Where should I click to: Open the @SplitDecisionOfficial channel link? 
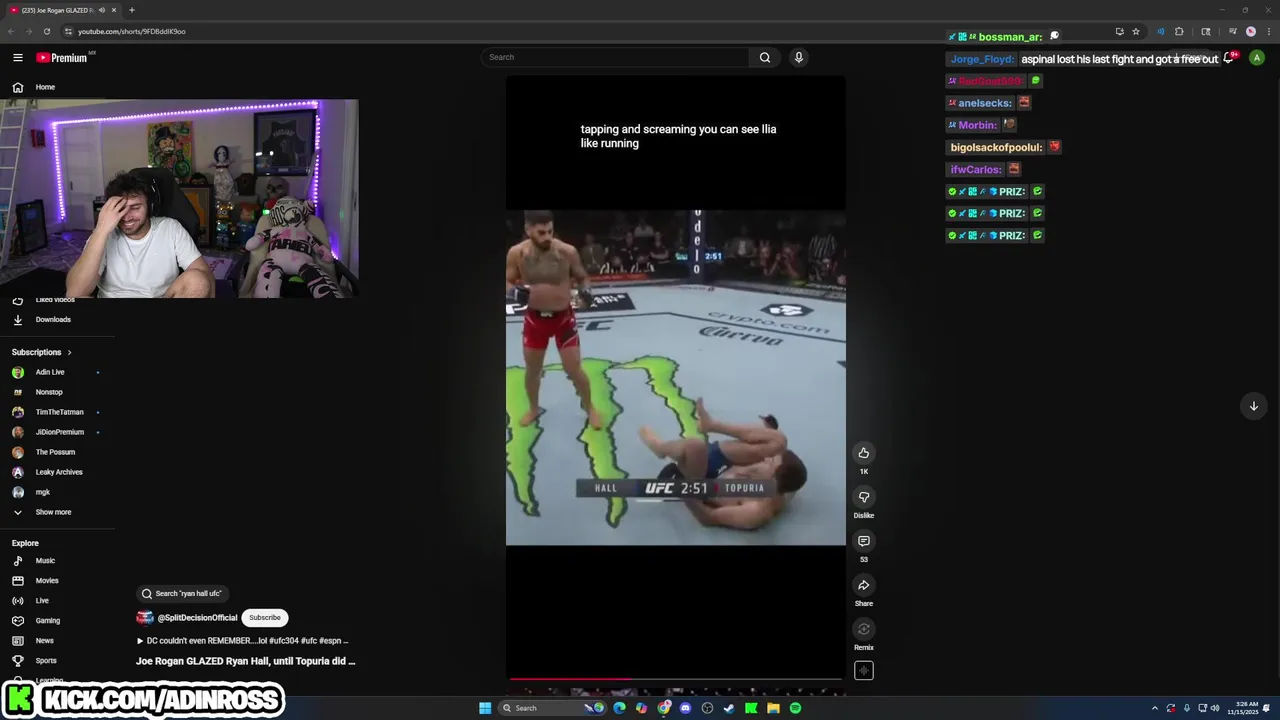click(x=197, y=618)
